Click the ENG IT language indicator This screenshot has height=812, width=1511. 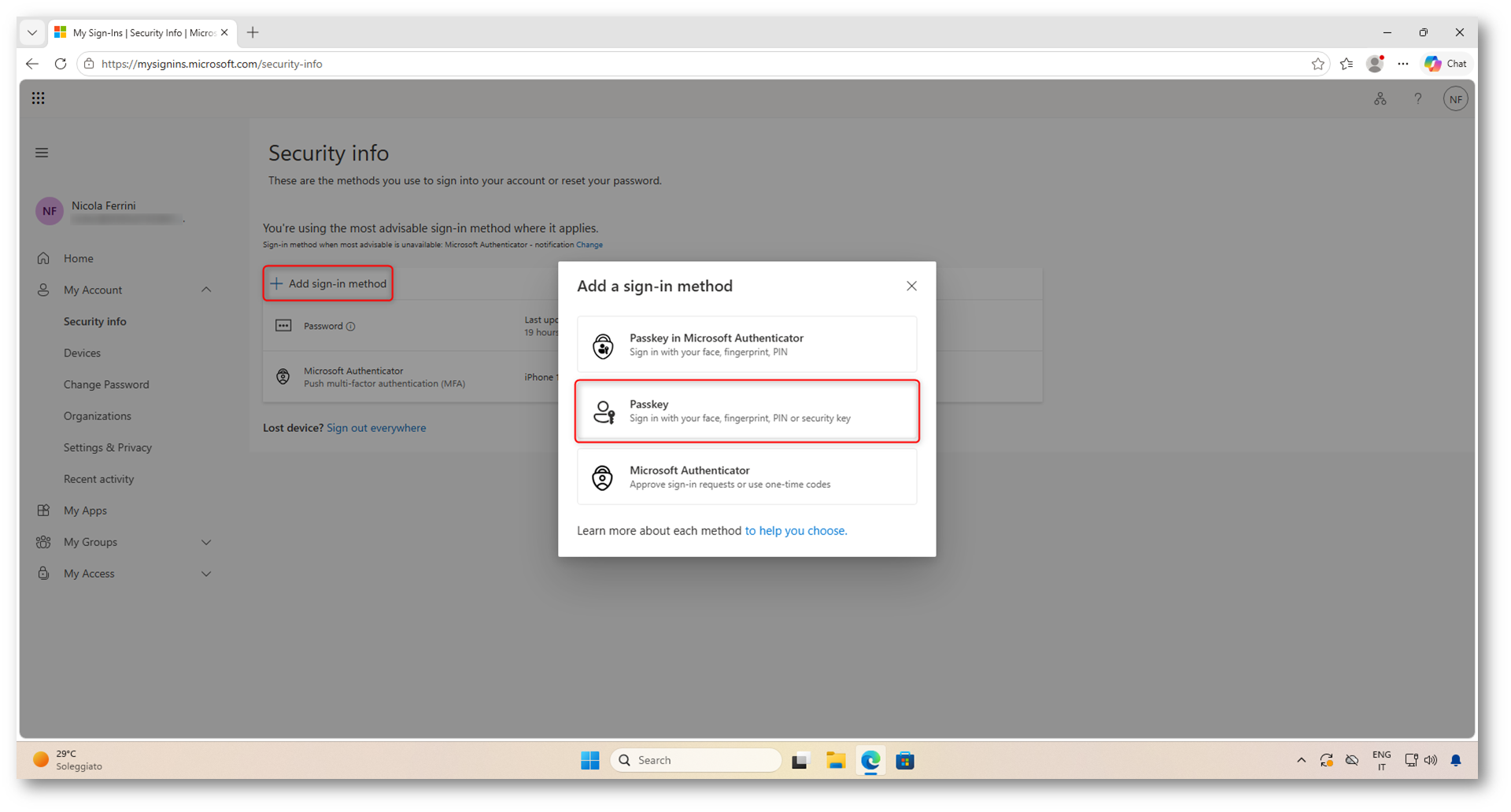[x=1381, y=760]
